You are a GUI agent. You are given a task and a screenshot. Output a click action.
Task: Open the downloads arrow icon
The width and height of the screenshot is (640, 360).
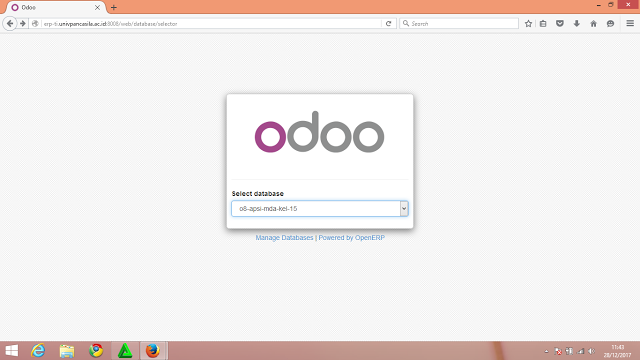pos(576,24)
